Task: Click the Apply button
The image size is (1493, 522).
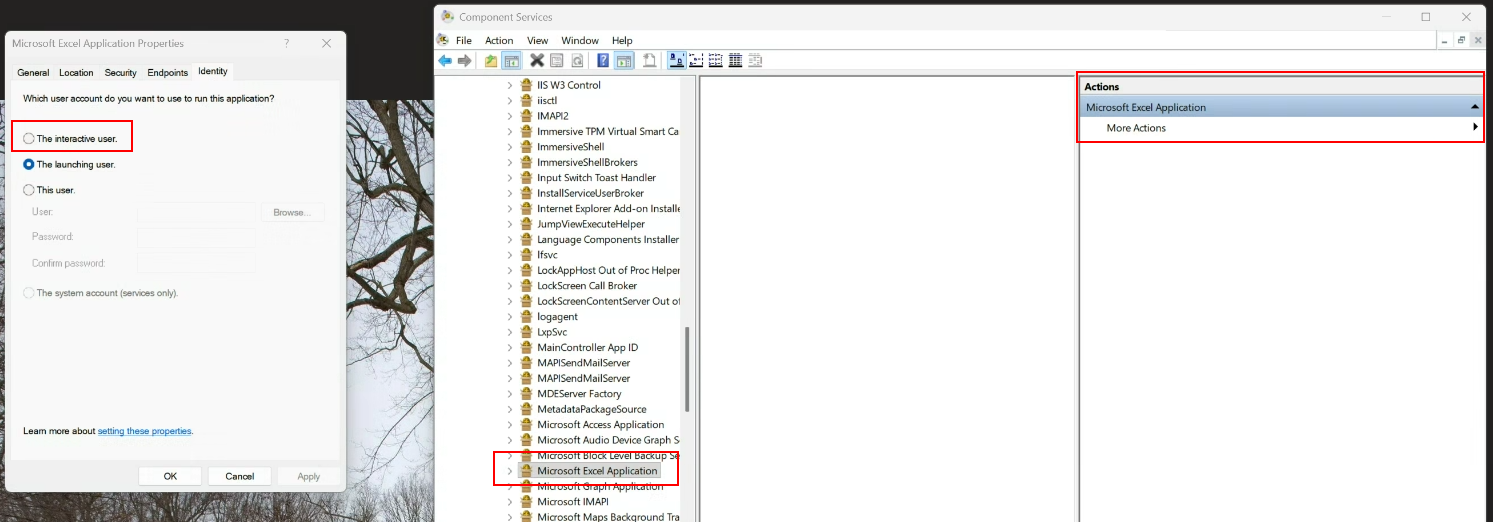Action: pos(309,476)
